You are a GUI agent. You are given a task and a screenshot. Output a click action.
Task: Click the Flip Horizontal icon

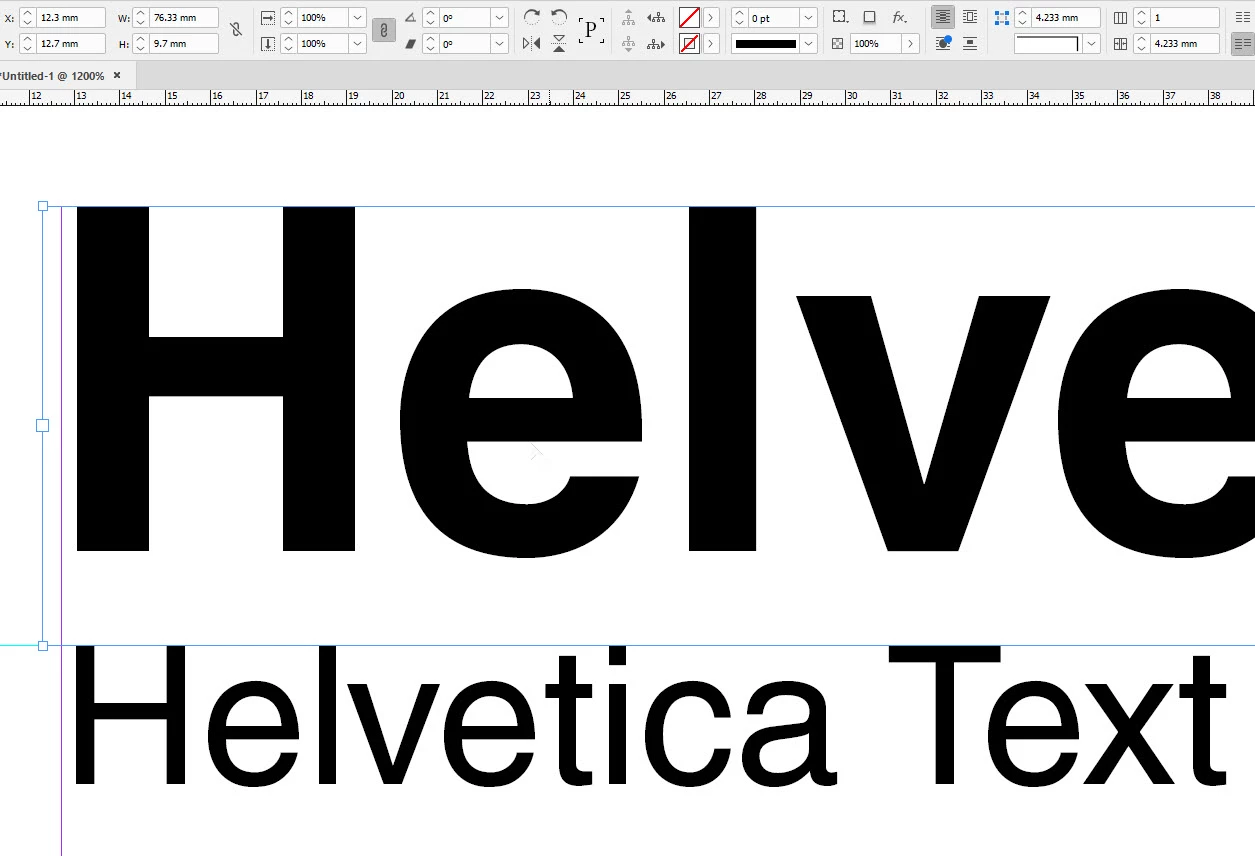point(532,43)
